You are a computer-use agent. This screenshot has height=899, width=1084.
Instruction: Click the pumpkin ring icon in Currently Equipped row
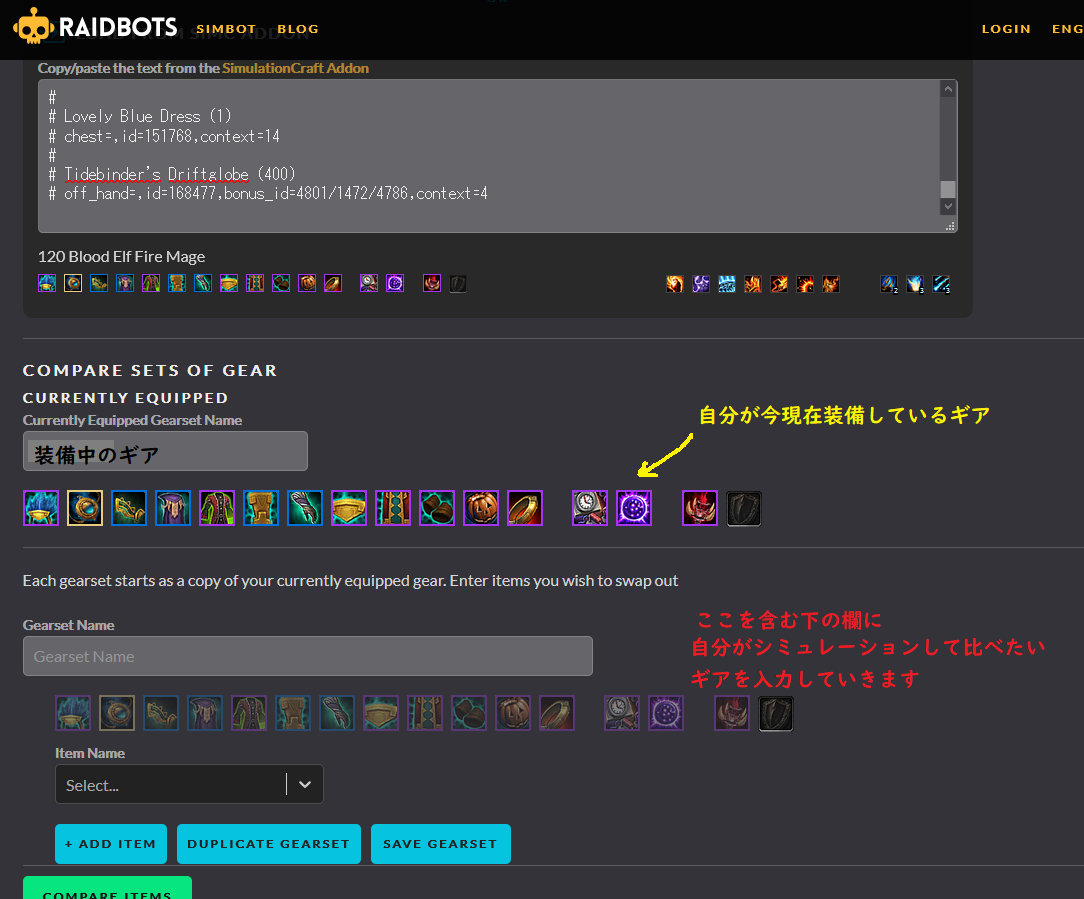[481, 508]
